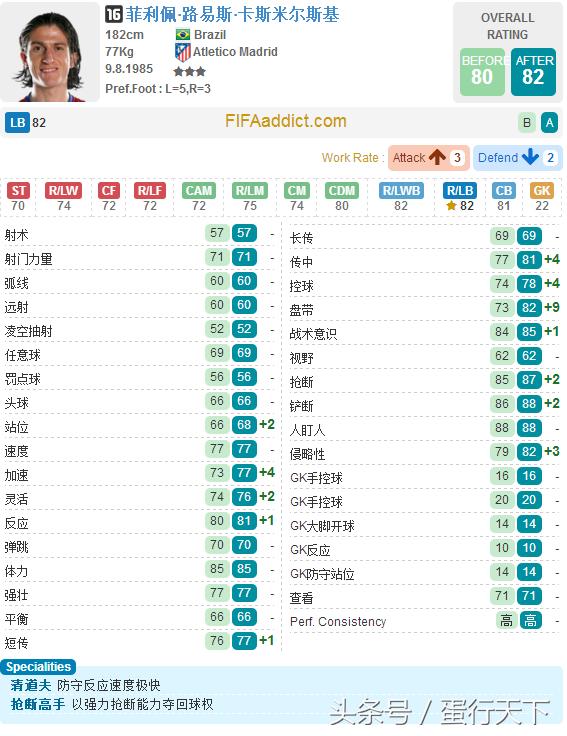The height and width of the screenshot is (736, 567).
Task: Click the GK反应 after value 10
Action: click(x=529, y=548)
